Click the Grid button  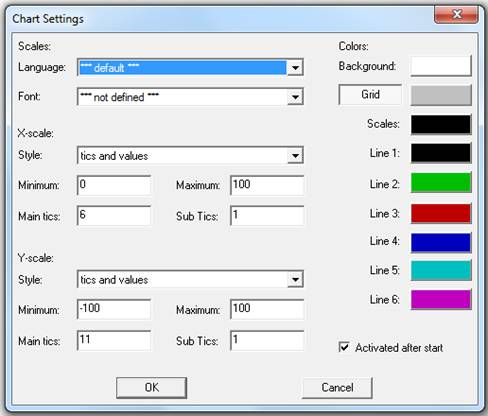click(x=370, y=95)
